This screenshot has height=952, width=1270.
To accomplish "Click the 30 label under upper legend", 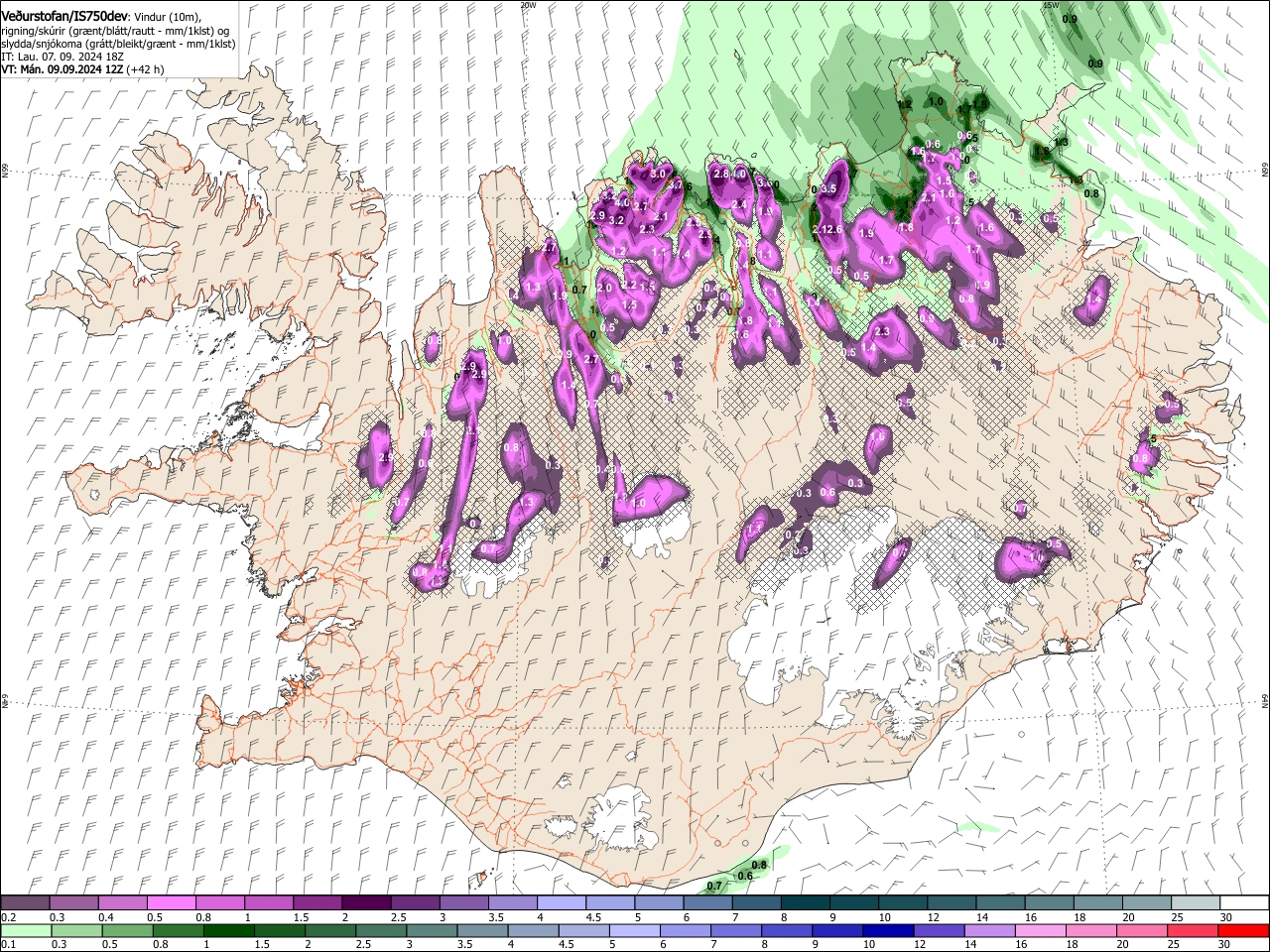I will 1226,917.
